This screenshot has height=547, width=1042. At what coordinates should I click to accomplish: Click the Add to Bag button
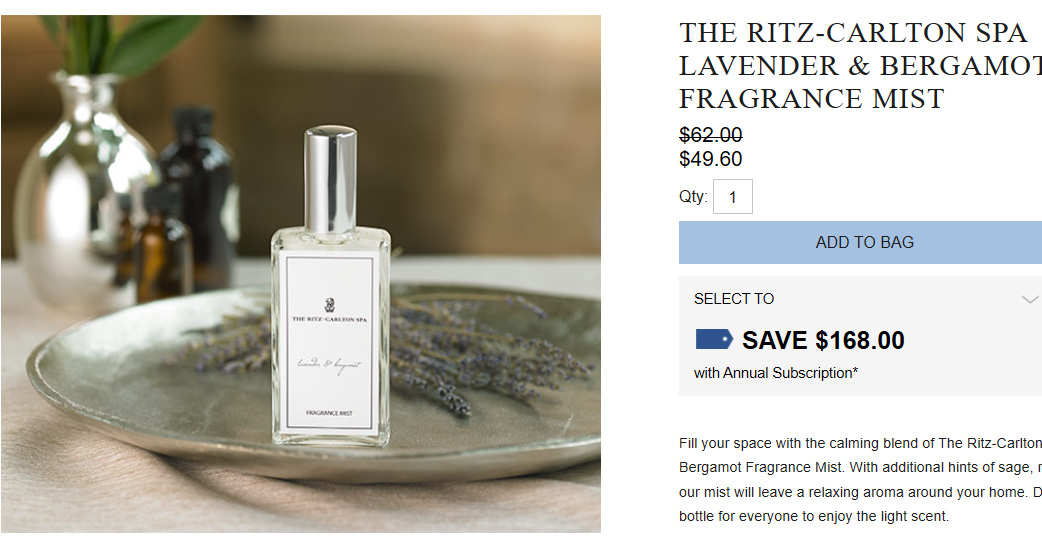point(861,243)
